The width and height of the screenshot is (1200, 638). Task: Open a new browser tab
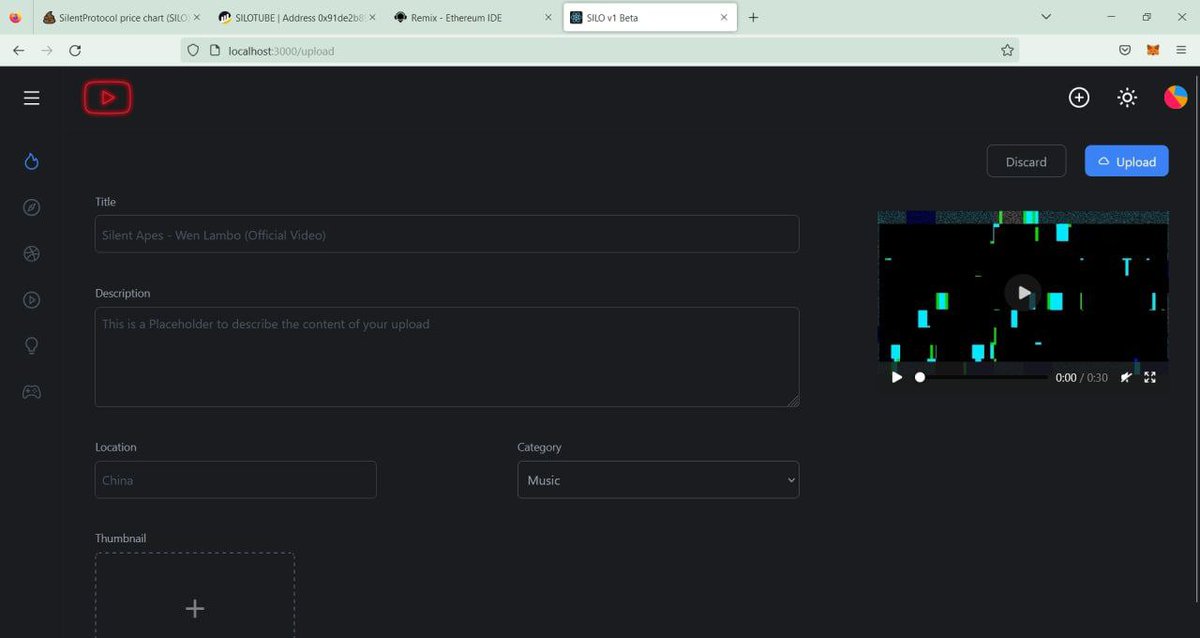tap(753, 17)
